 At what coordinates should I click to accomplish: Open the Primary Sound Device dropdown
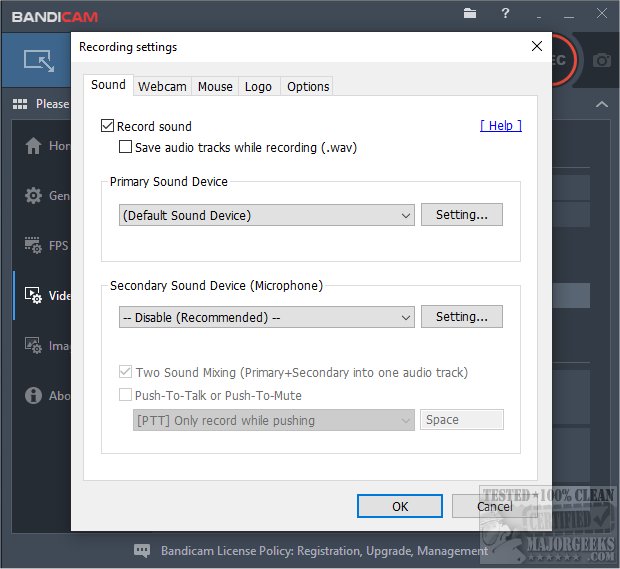[267, 215]
